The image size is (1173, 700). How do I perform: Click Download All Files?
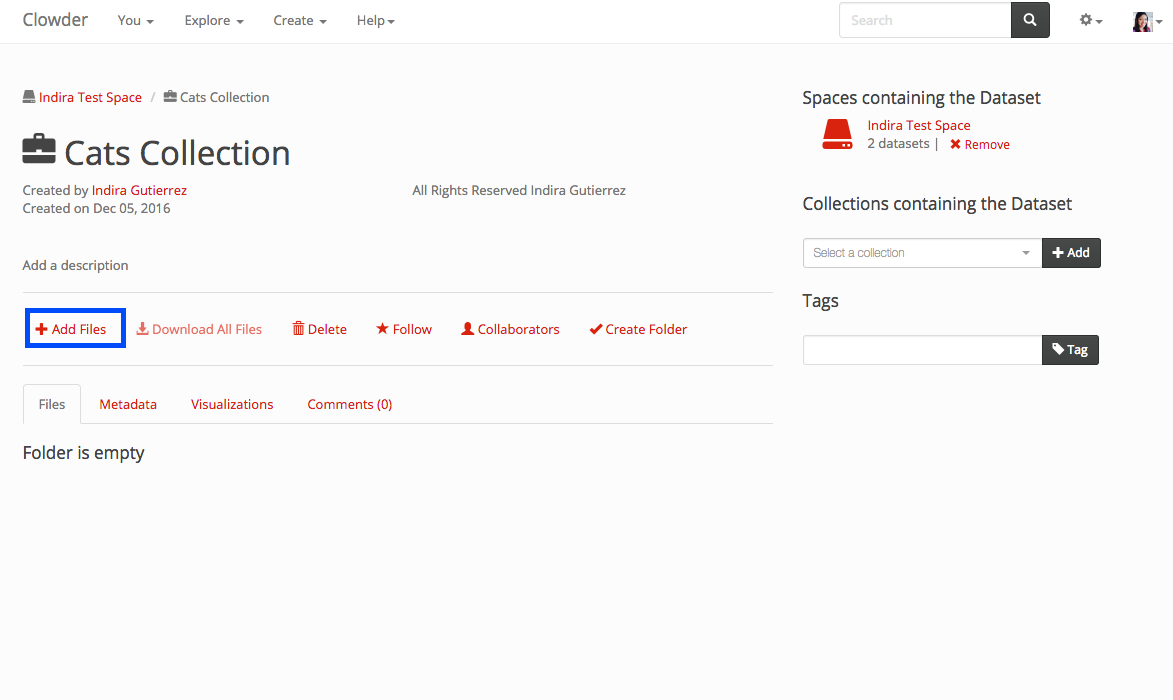point(199,329)
